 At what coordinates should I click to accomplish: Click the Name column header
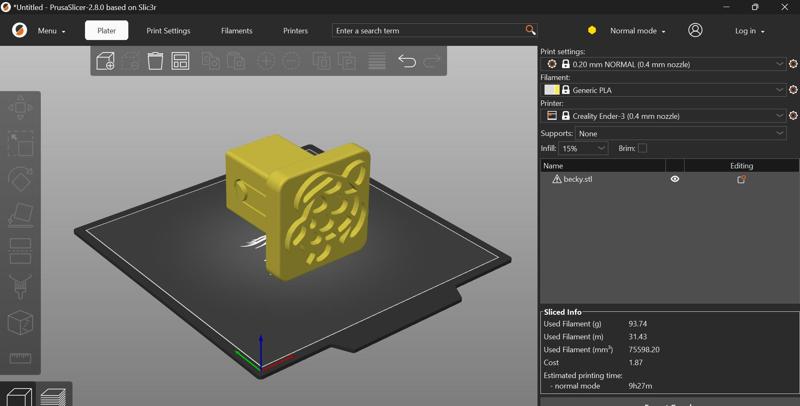pyautogui.click(x=603, y=166)
